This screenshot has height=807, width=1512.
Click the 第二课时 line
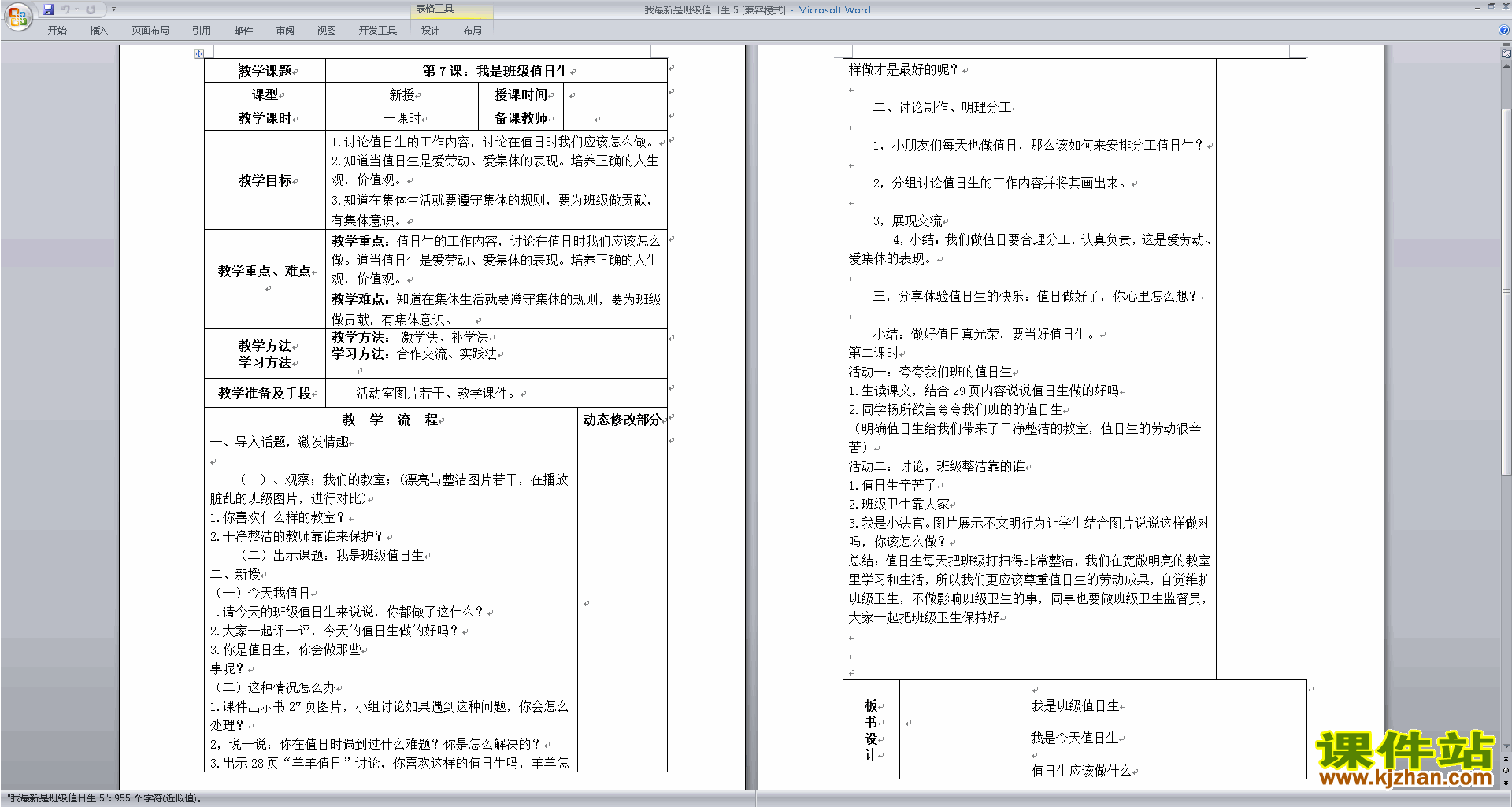[873, 353]
